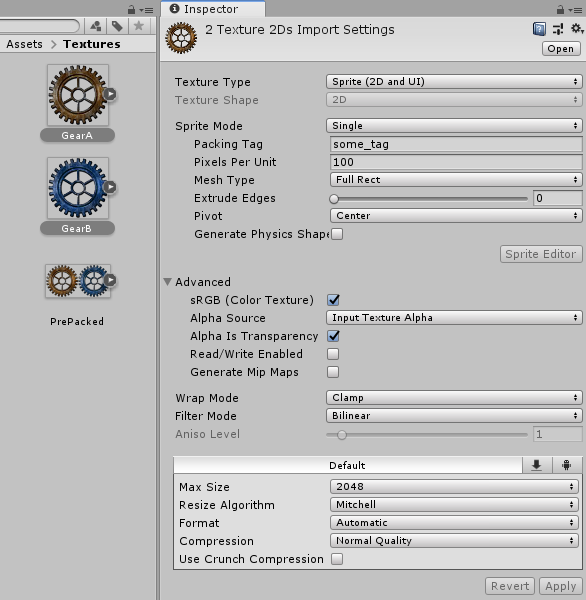This screenshot has width=586, height=600.
Task: Click the Aniso Level value field
Action: coord(558,434)
